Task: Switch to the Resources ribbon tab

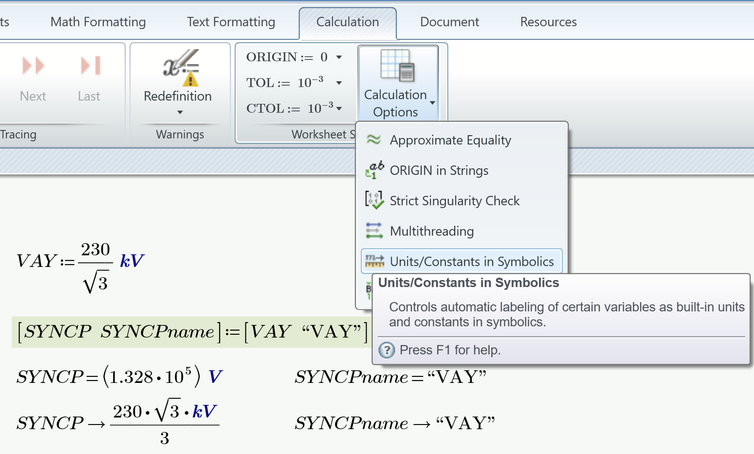Action: [x=548, y=22]
